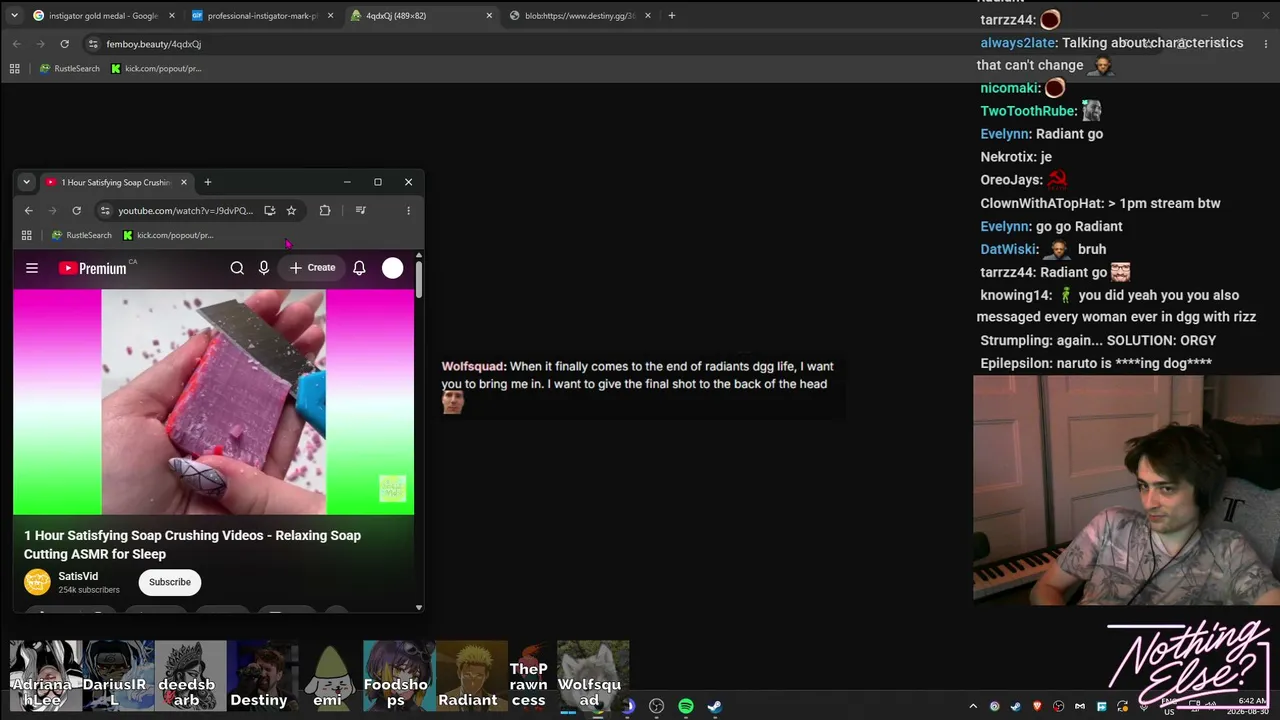This screenshot has width=1280, height=720.
Task: Close the Soap Crushing YouTube tab
Action: (183, 182)
